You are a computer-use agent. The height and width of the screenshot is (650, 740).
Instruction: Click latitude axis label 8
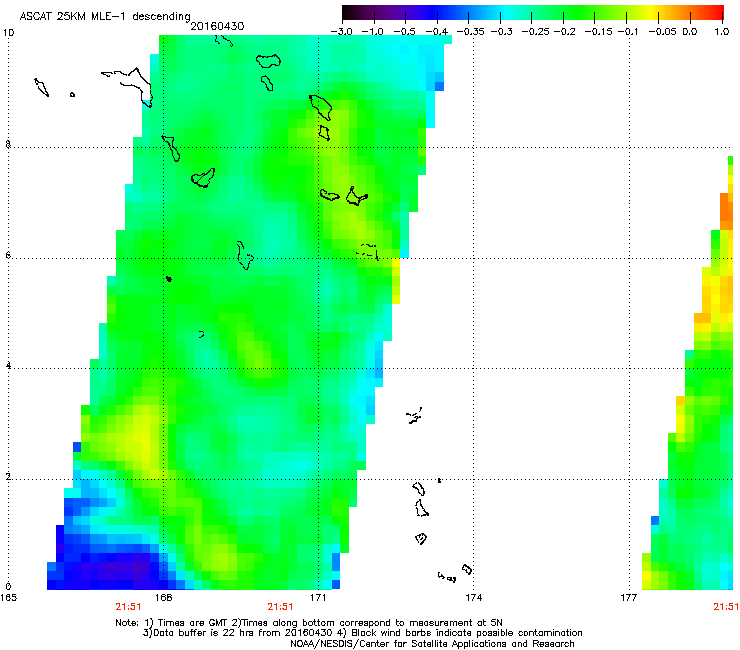pyautogui.click(x=8, y=144)
